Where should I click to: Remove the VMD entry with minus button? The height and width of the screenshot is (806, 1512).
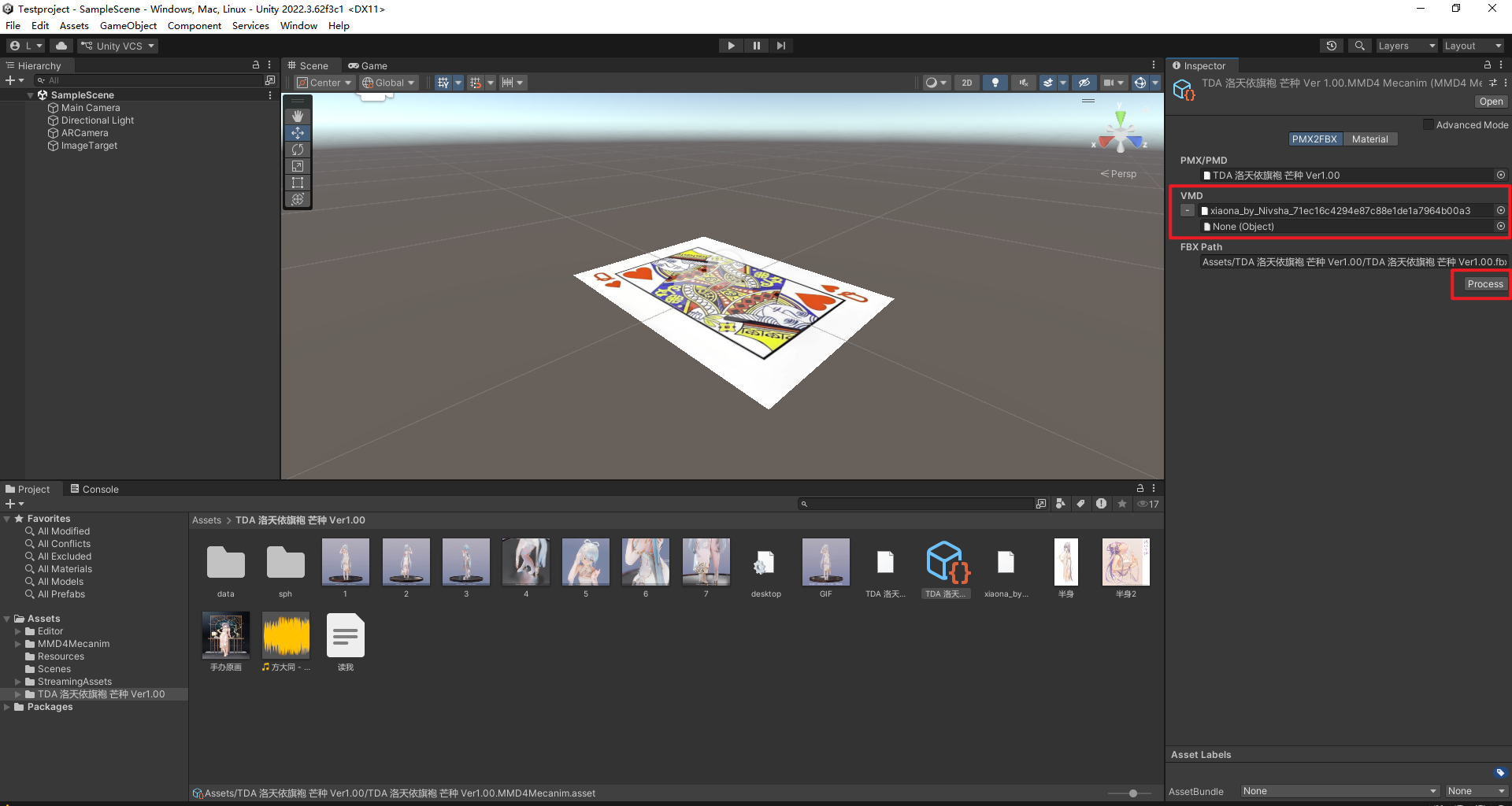(1188, 210)
